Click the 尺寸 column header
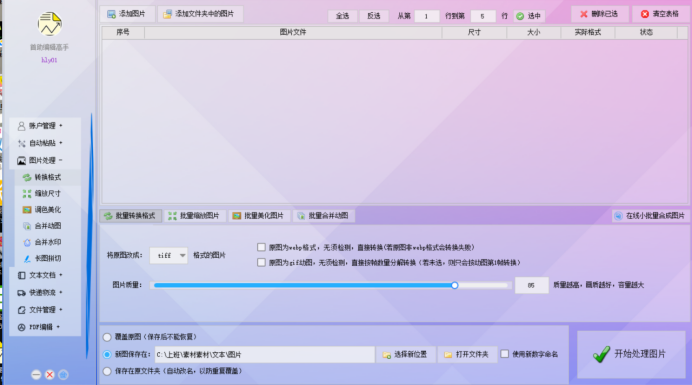 coord(474,32)
